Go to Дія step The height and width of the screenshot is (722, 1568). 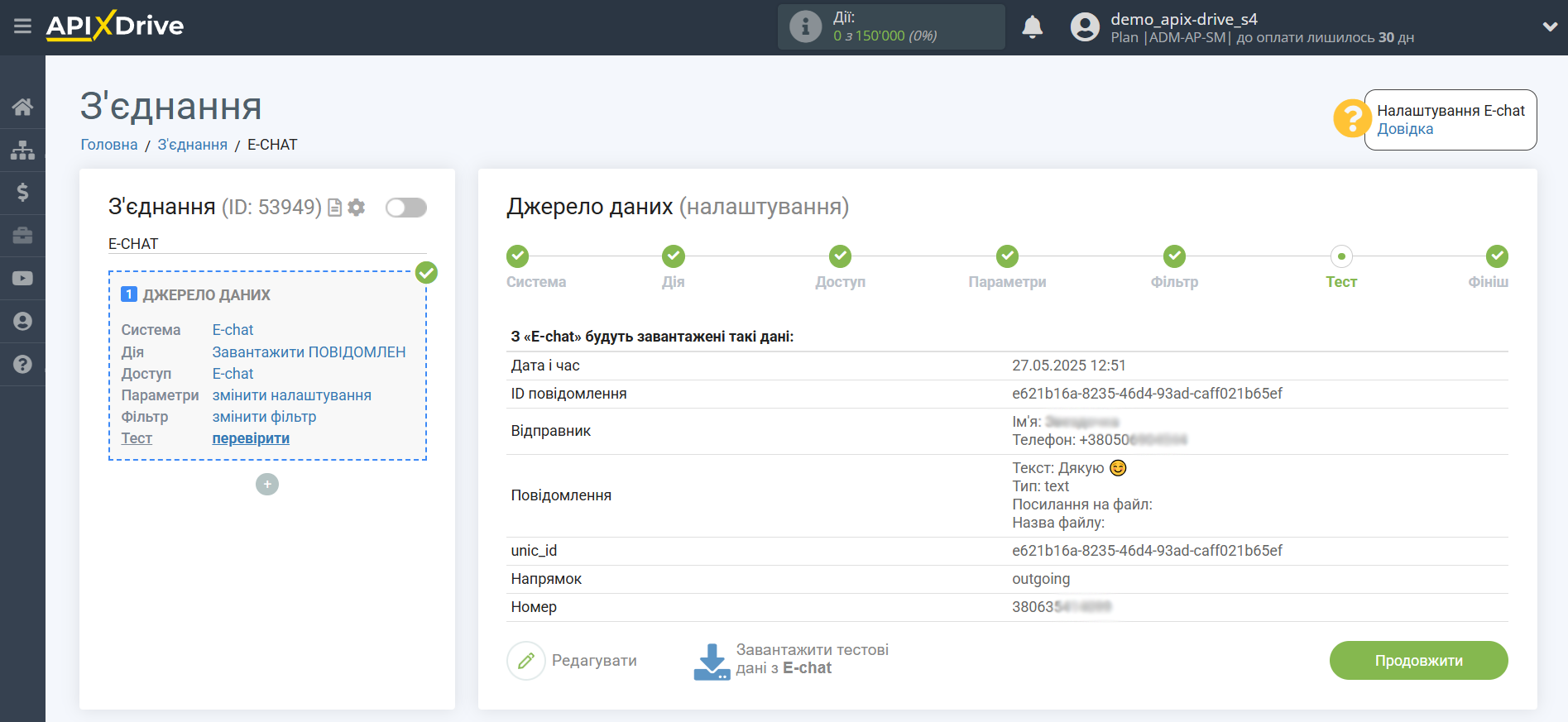(674, 256)
